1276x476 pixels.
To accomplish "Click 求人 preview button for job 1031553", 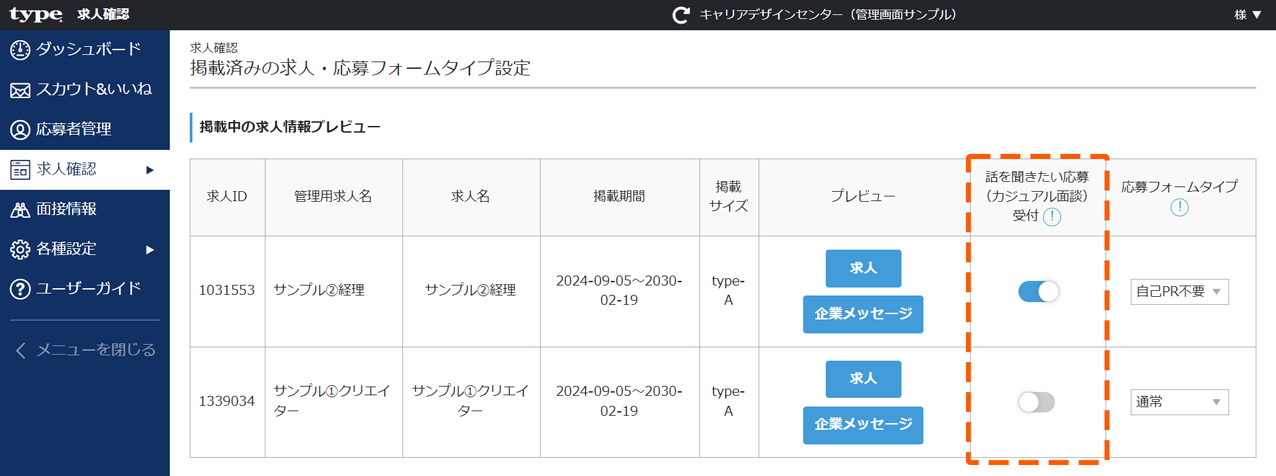I will [x=863, y=268].
